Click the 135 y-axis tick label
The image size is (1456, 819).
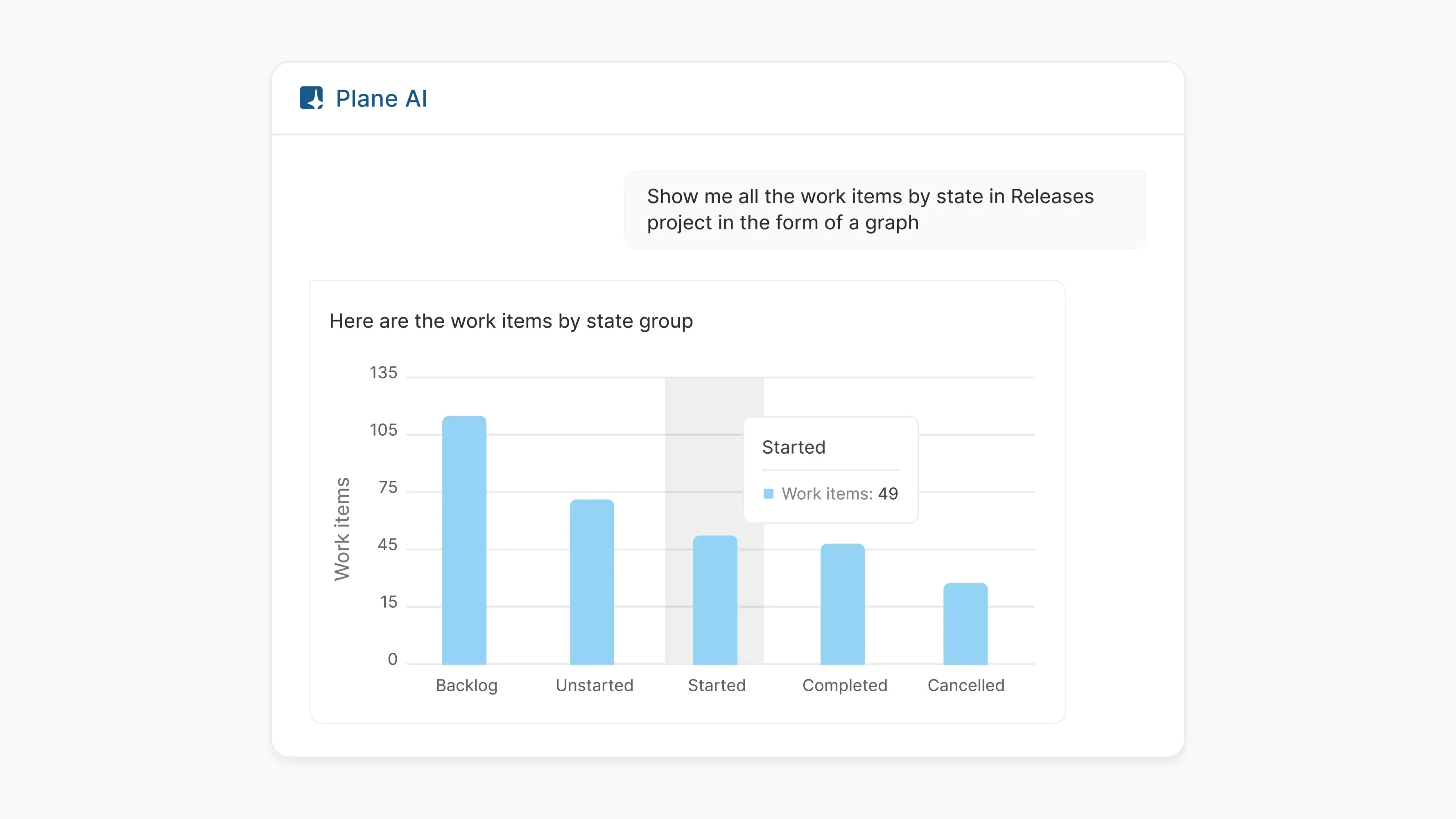click(383, 373)
